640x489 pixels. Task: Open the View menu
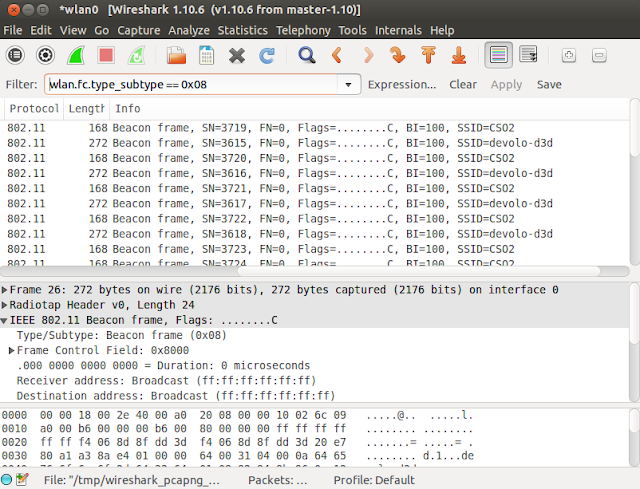(73, 30)
